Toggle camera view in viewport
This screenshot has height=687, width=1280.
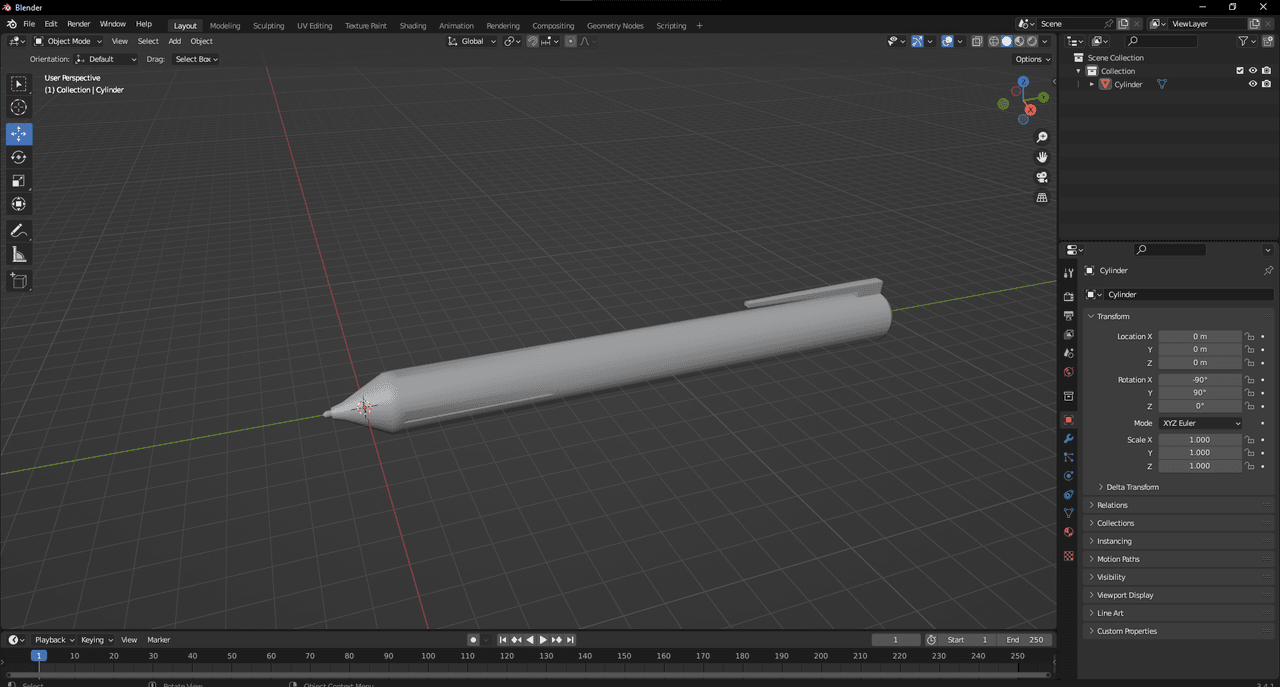[x=1042, y=177]
